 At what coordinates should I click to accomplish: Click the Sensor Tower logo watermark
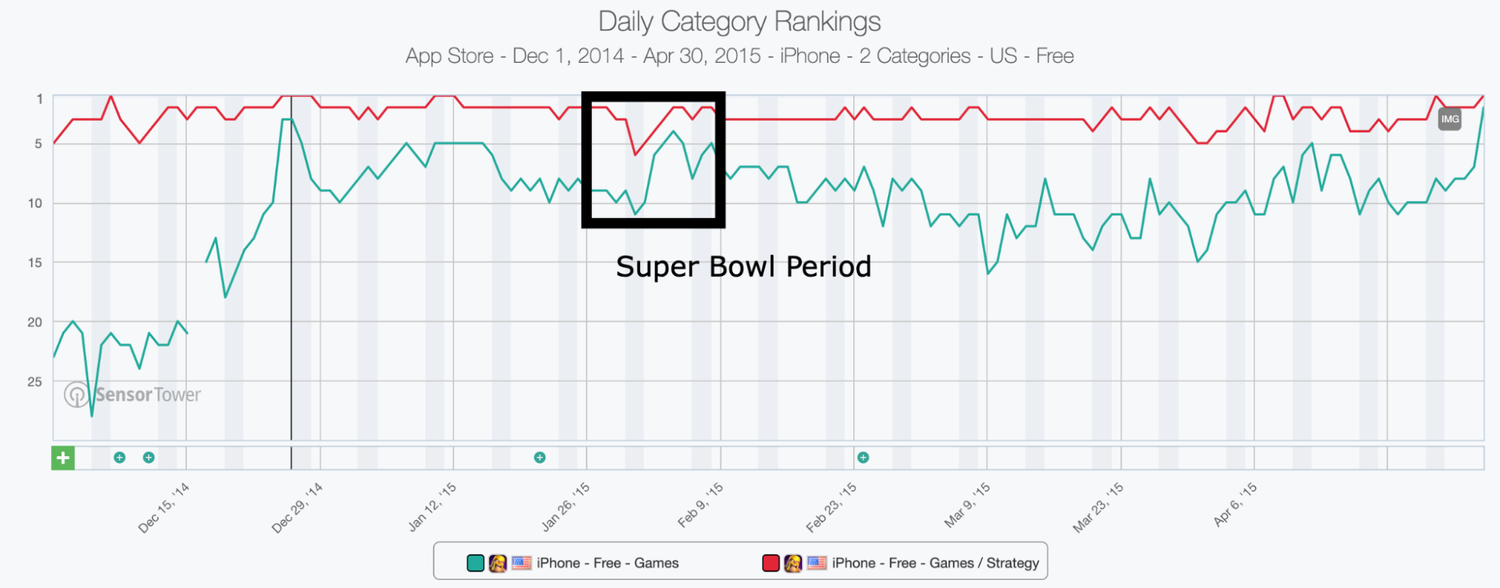coord(133,394)
